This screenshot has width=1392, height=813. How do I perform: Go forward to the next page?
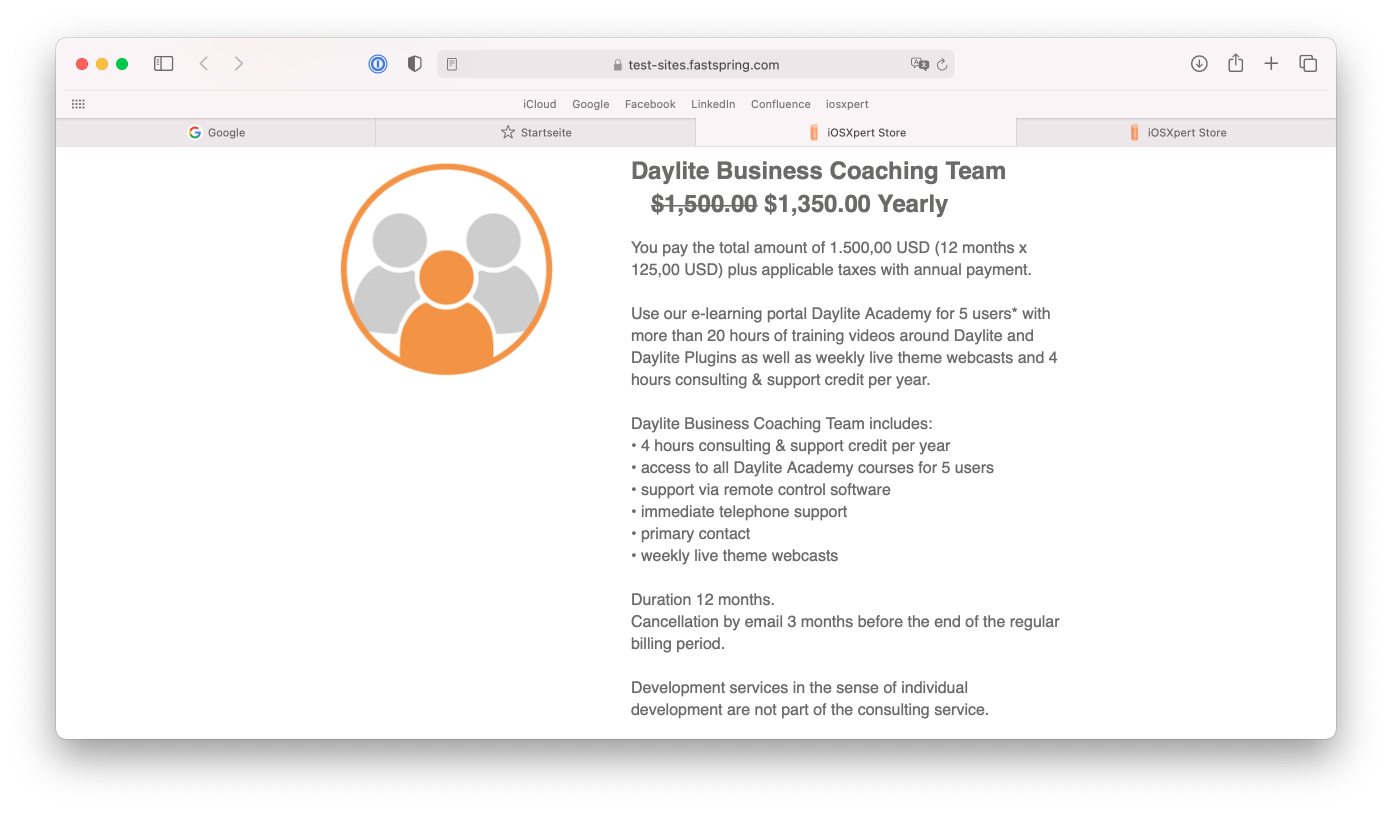(239, 64)
